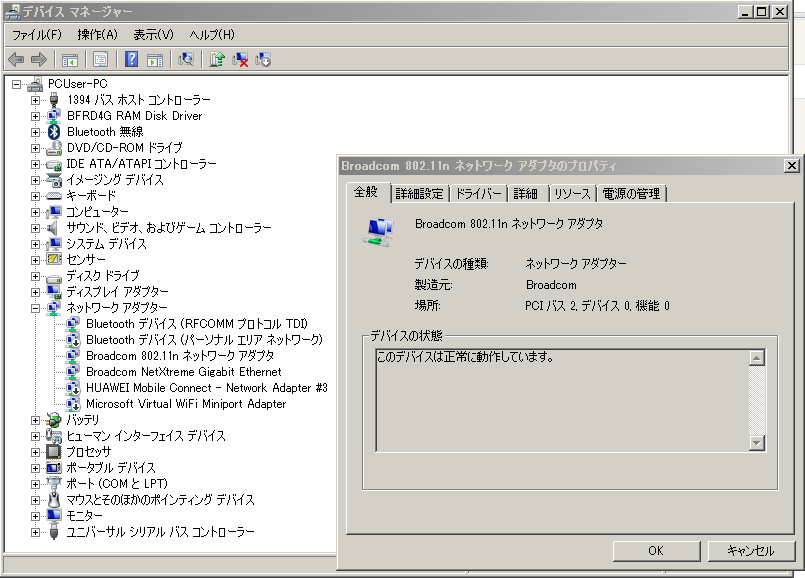Image resolution: width=805 pixels, height=578 pixels.
Task: Expand the システム デバイス node
Action: point(35,244)
